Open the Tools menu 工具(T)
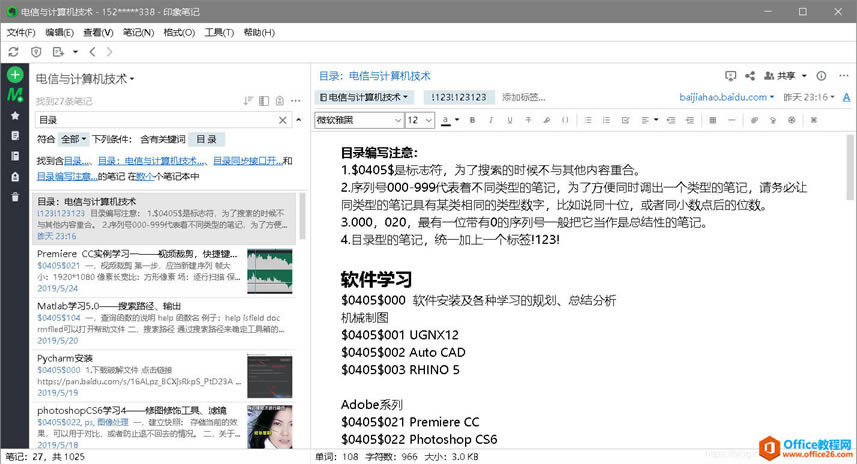Viewport: 857px width, 464px height. coord(219,32)
